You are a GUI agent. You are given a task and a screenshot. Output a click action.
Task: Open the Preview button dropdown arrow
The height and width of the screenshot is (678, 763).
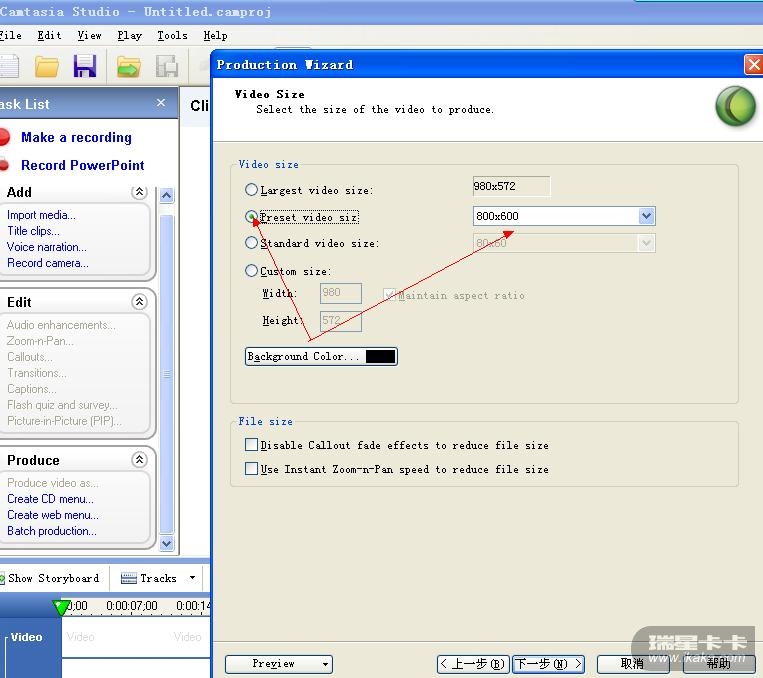(x=325, y=664)
